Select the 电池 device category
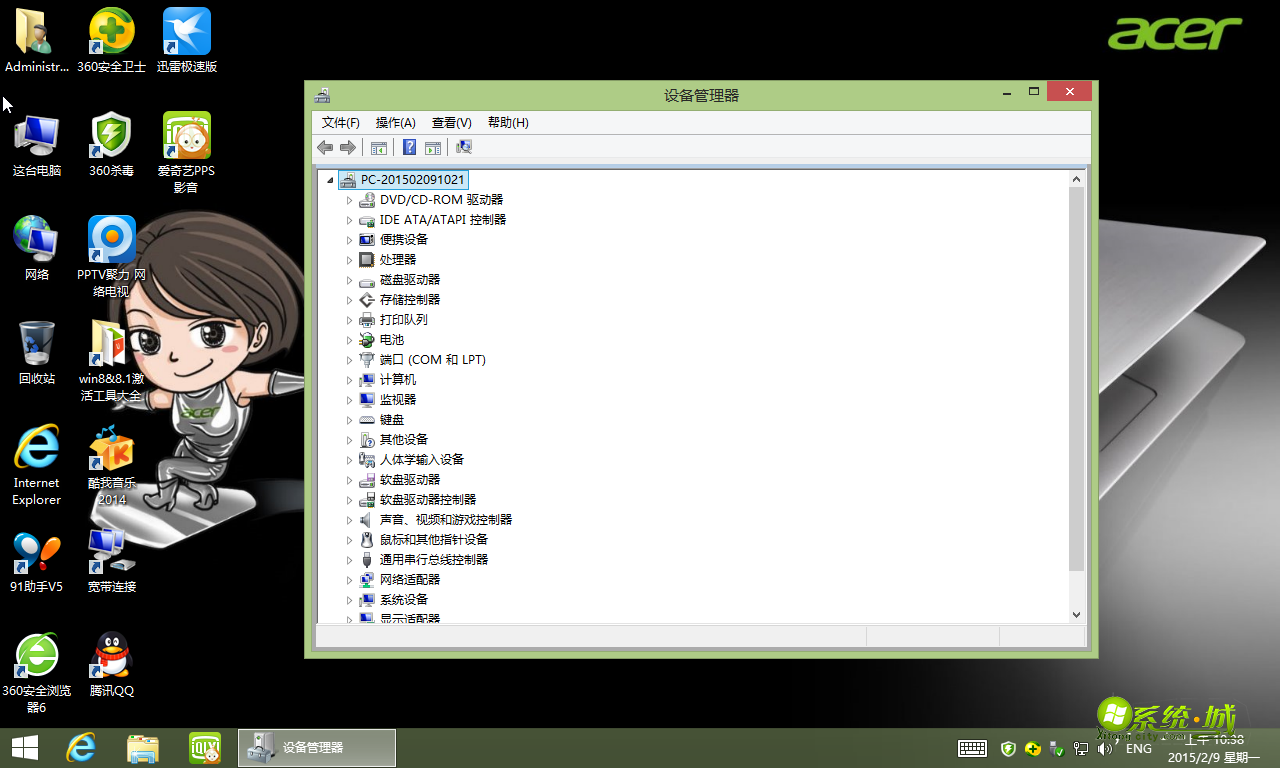Viewport: 1280px width, 768px height. pyautogui.click(x=392, y=339)
